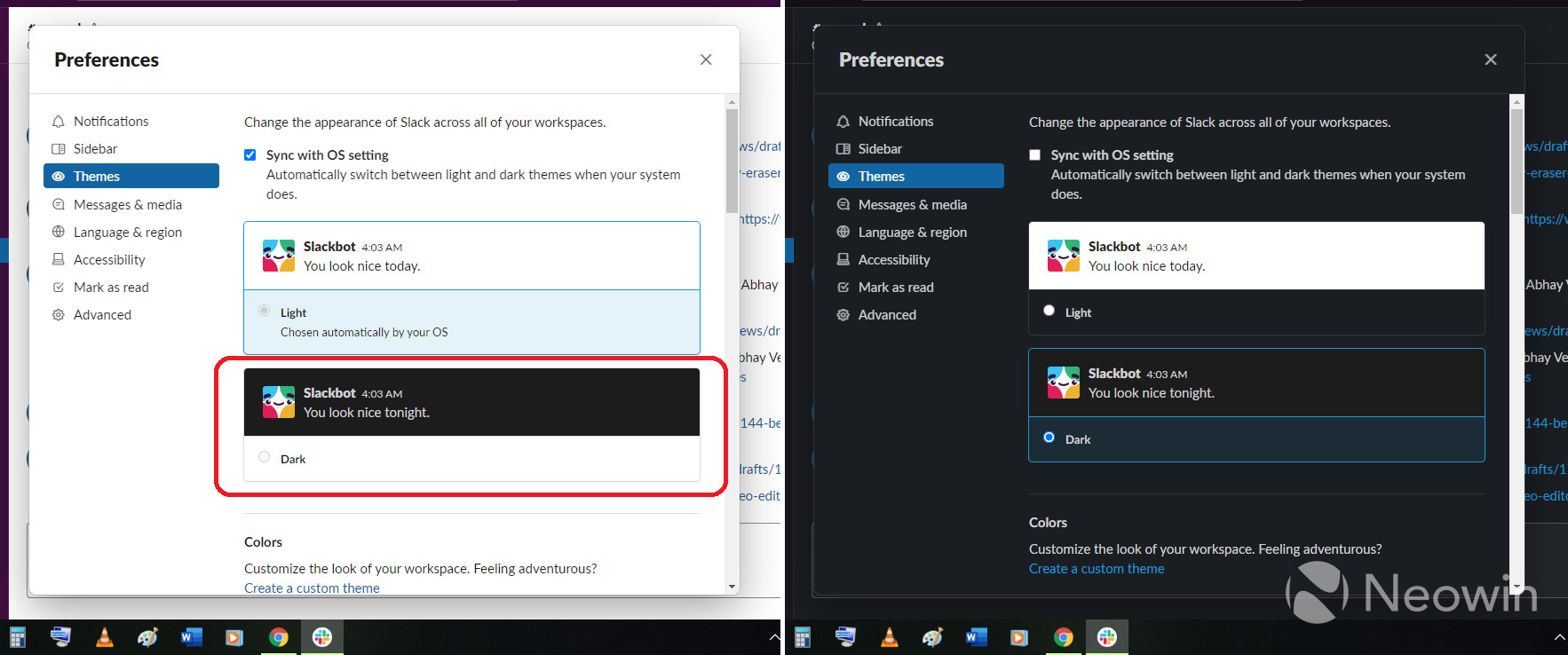Show hidden tray icons on the right taskbar
The width and height of the screenshot is (1568, 655).
click(x=1559, y=637)
